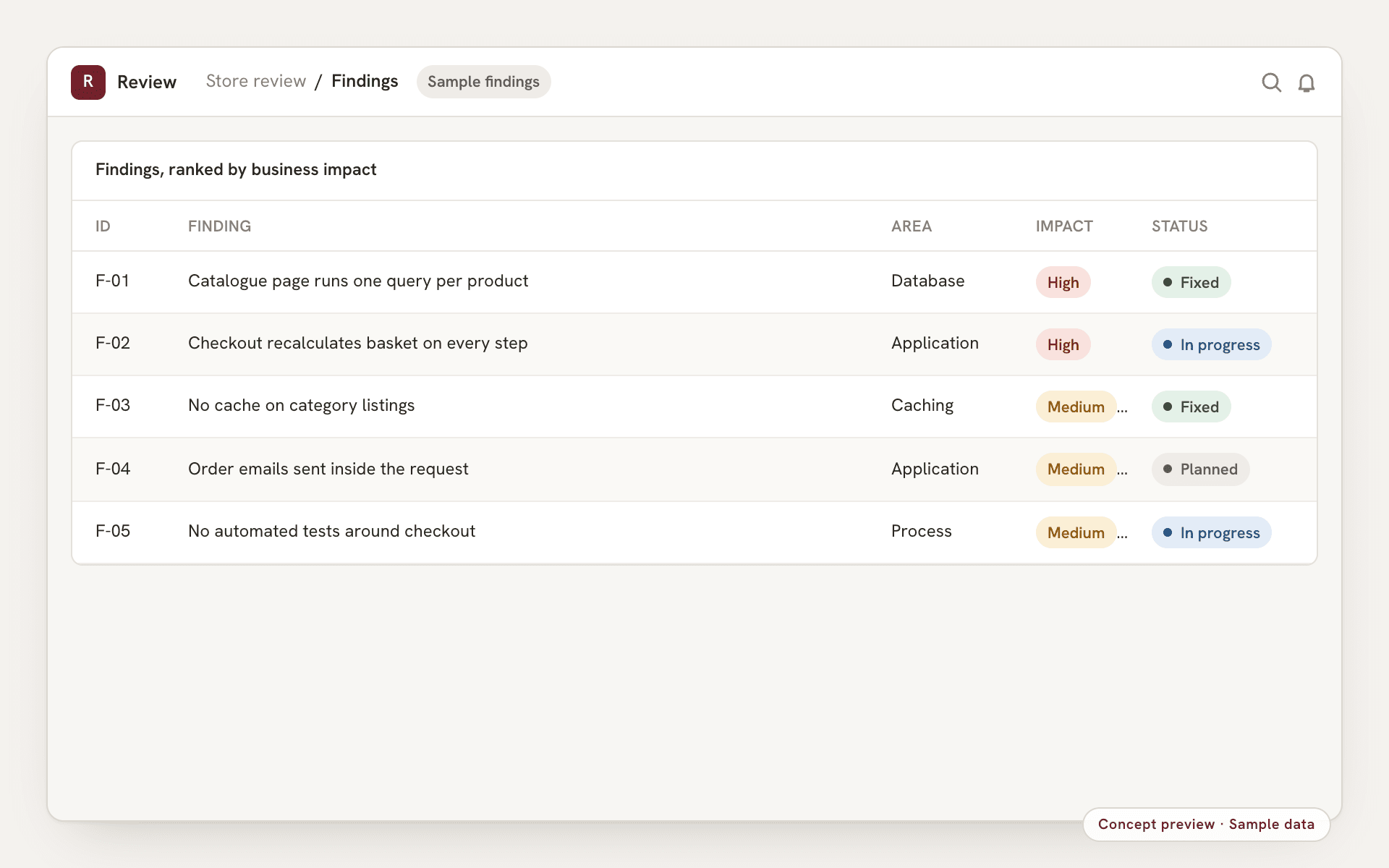This screenshot has height=868, width=1389.
Task: Open 'No cache on category listings'
Action: [x=301, y=405]
